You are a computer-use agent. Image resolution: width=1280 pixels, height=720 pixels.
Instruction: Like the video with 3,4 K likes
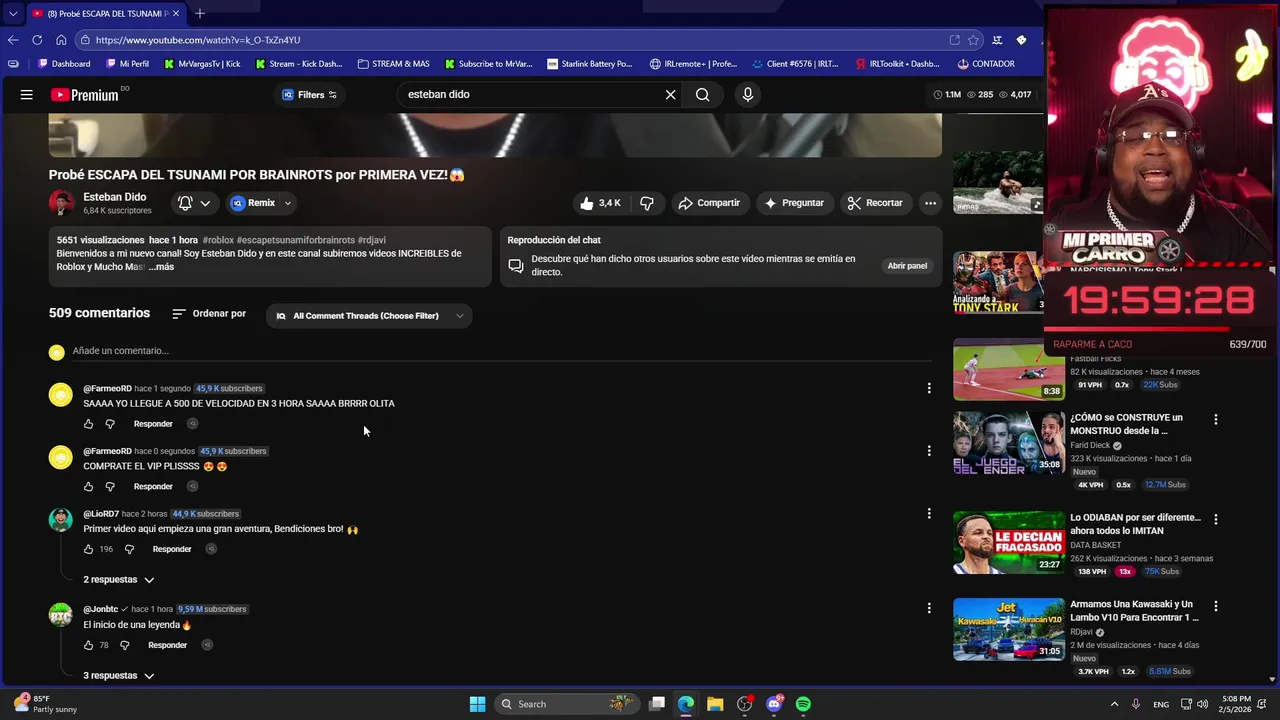[600, 203]
